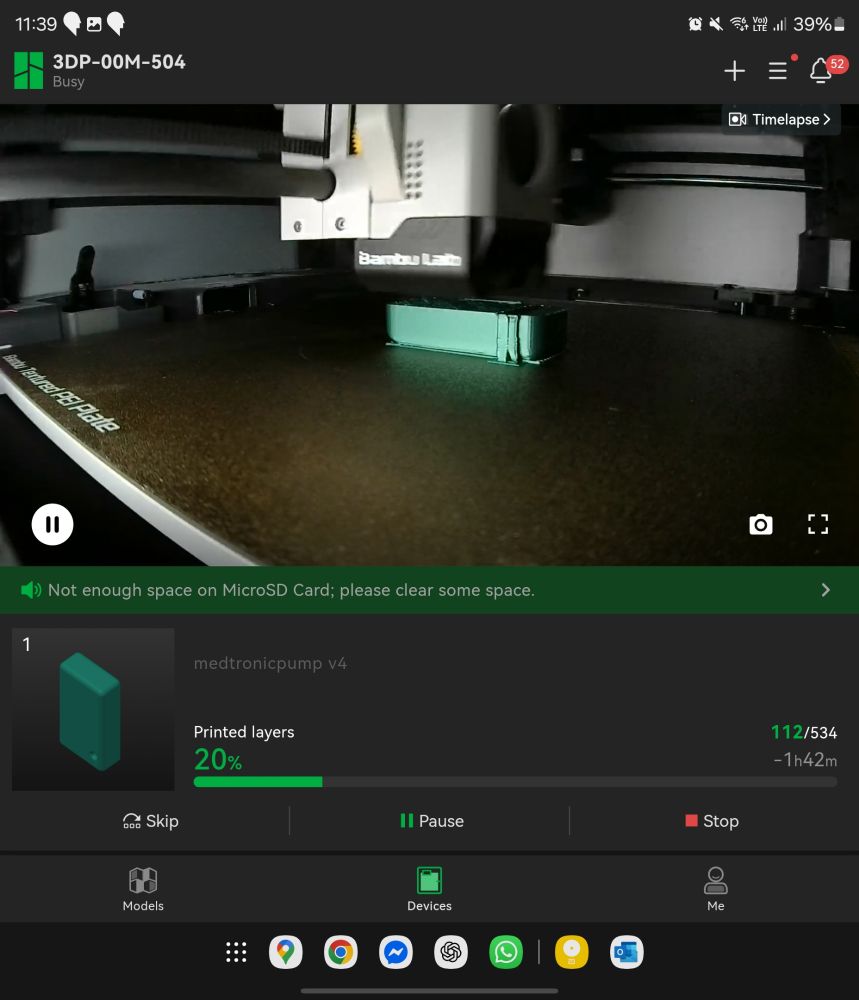The height and width of the screenshot is (1000, 859).
Task: Tap the remaining time -1h42m
Action: pyautogui.click(x=805, y=760)
